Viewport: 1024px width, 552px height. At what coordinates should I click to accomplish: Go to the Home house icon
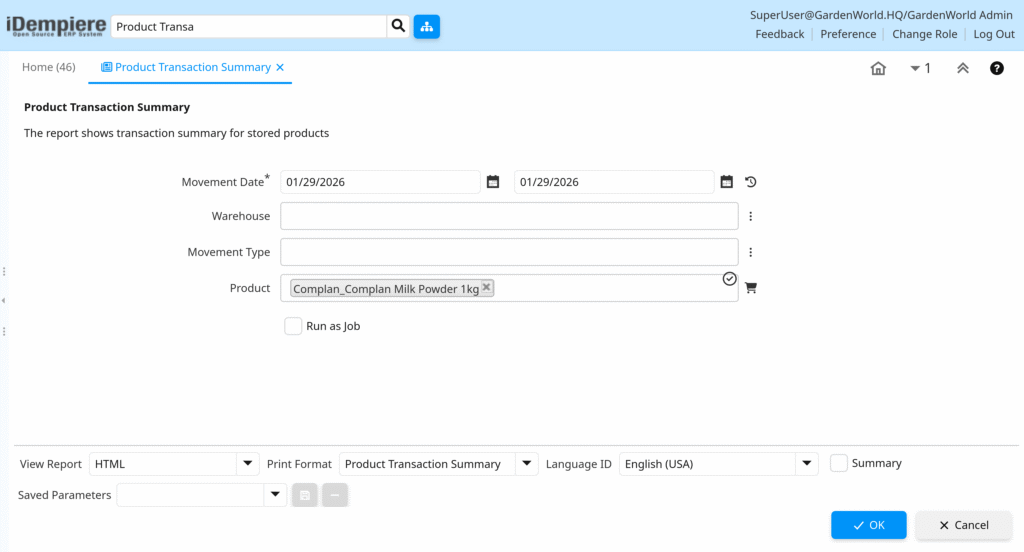[x=878, y=68]
